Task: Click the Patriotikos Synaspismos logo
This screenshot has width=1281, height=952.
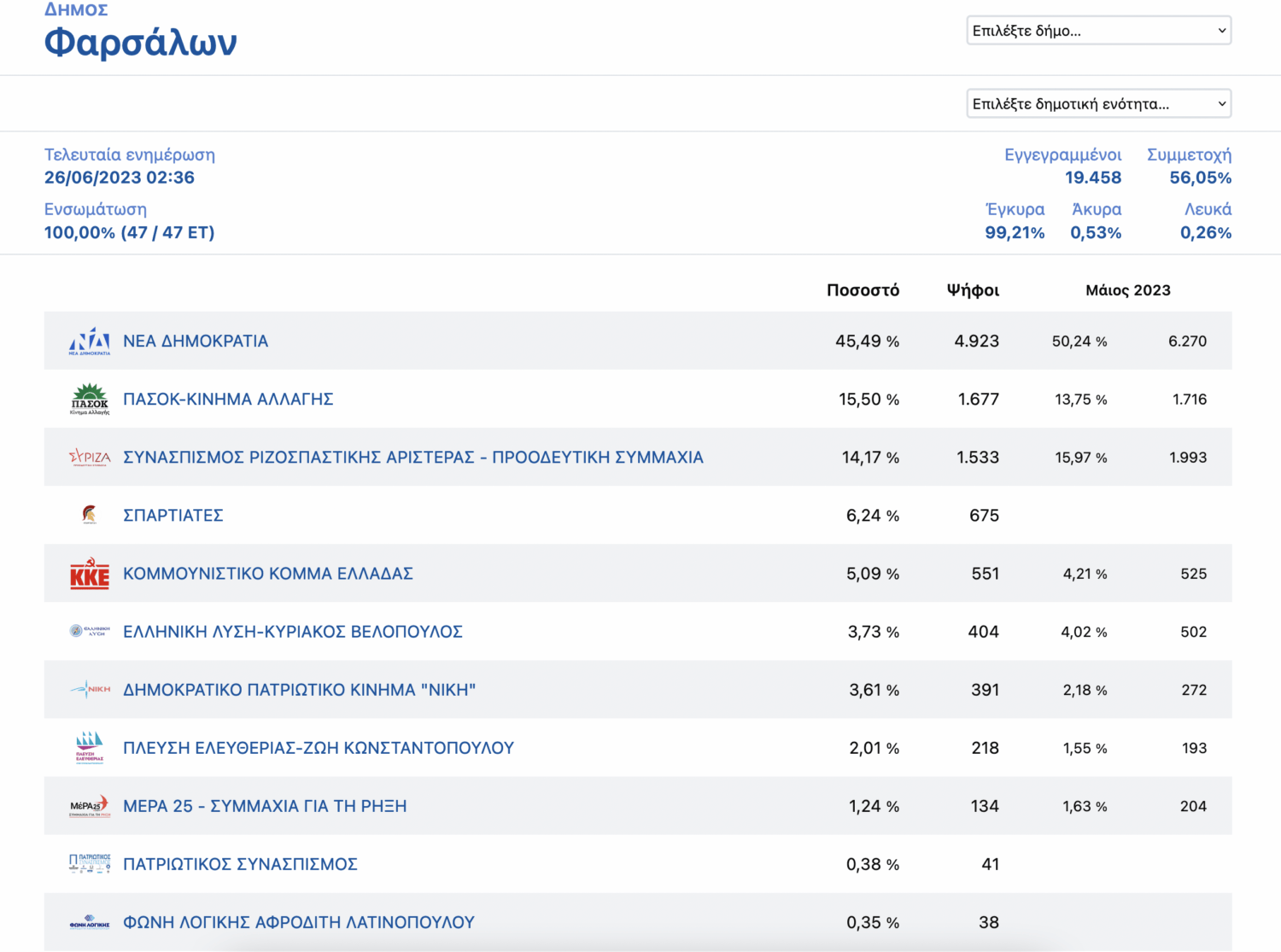Action: [90, 863]
